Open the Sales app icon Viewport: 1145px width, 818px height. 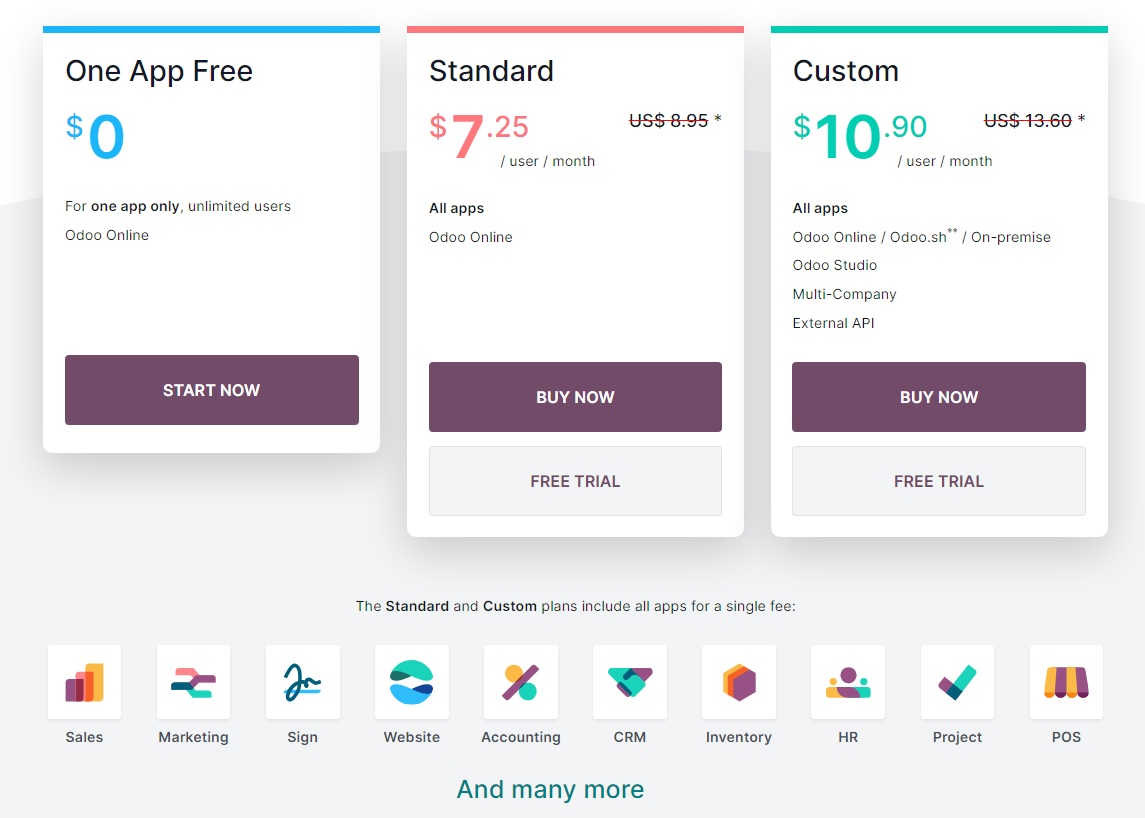[x=84, y=682]
